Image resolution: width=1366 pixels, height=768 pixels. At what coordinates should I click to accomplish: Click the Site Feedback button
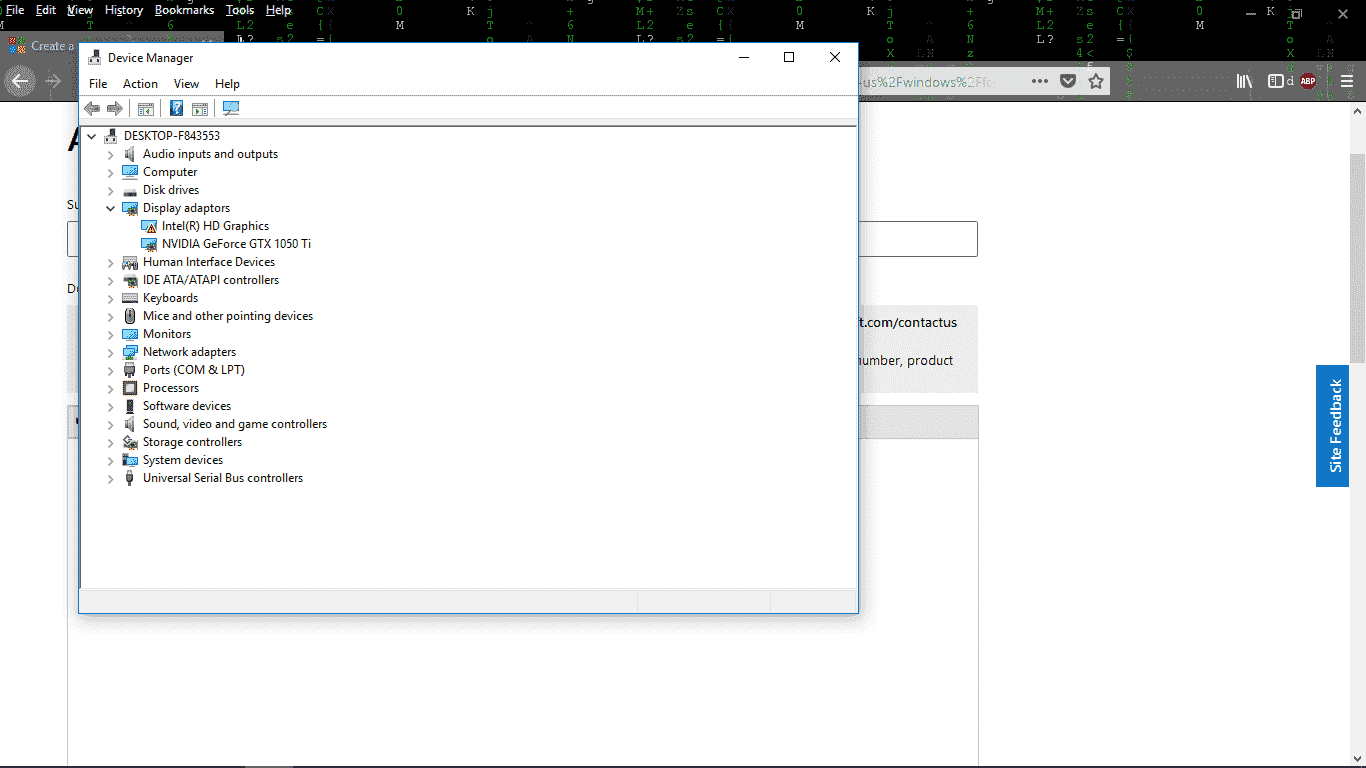[1332, 426]
